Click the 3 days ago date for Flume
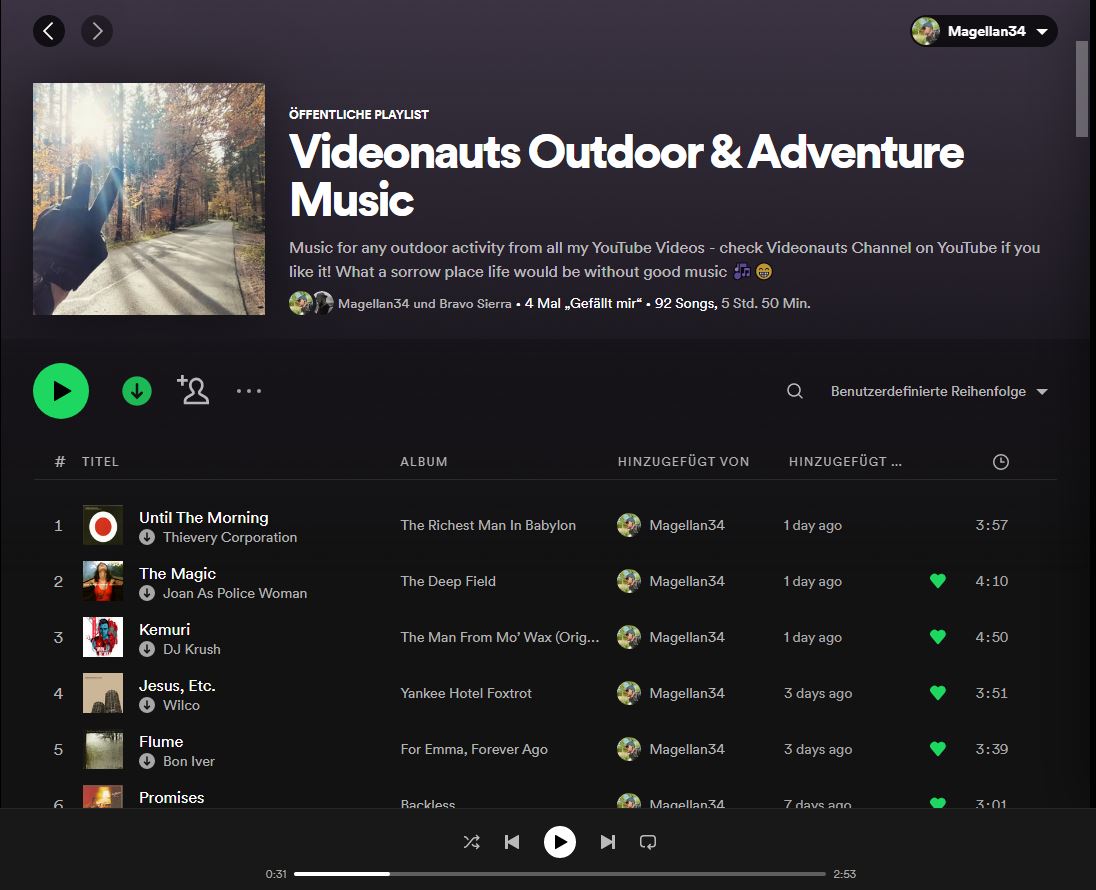This screenshot has width=1096, height=890. coord(818,749)
